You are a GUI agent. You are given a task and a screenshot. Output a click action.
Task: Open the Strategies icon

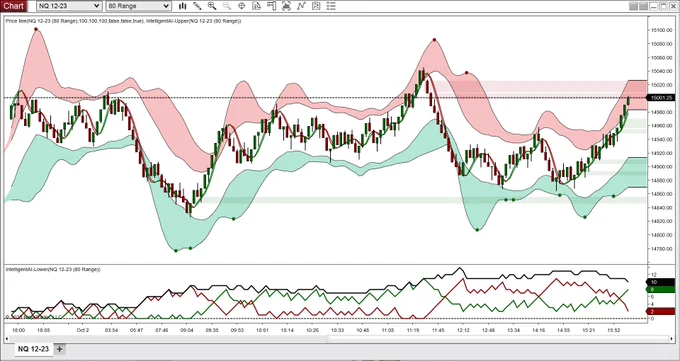pos(301,6)
